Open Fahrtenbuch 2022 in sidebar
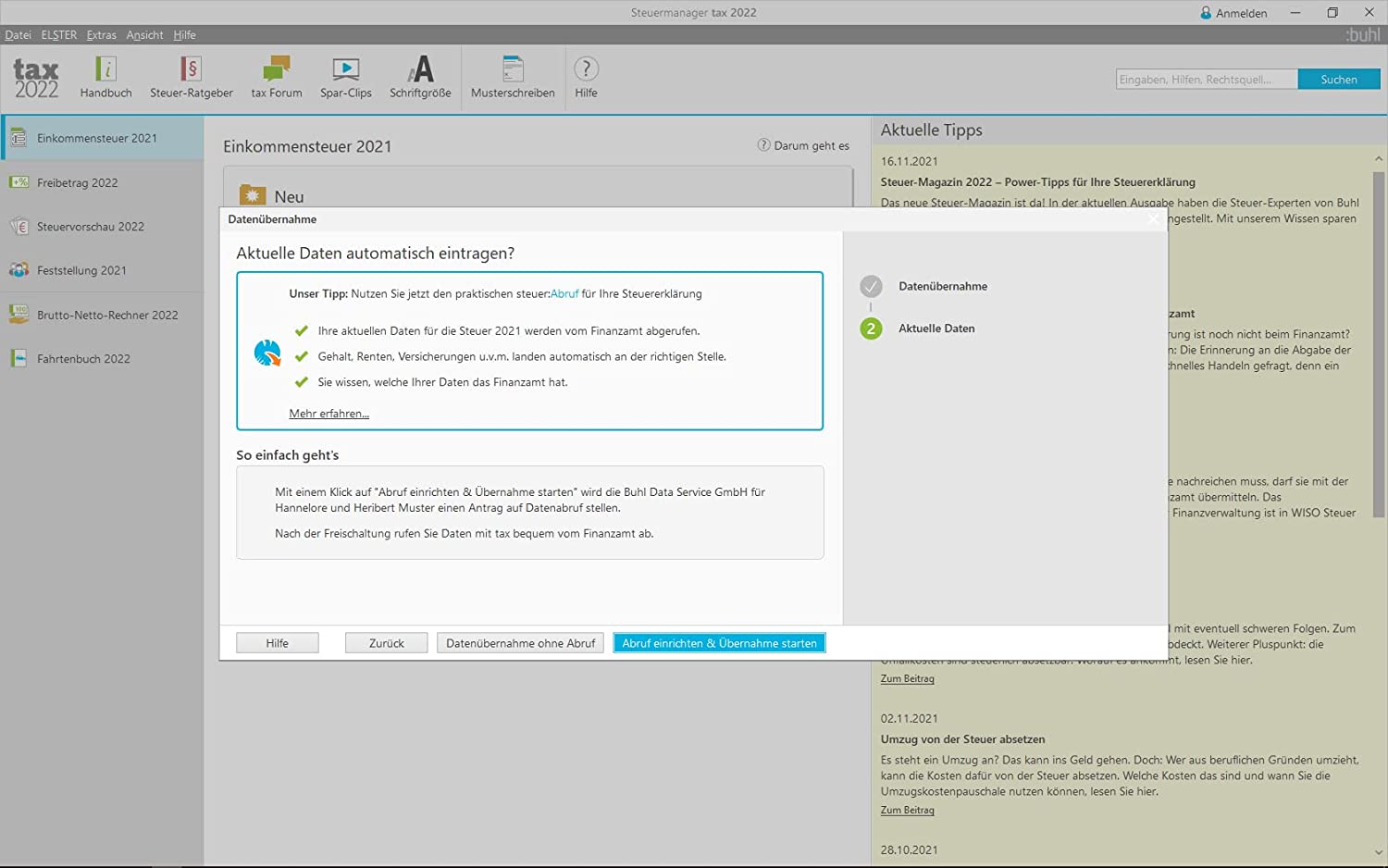Screen dimensions: 1388x868 [x=83, y=359]
